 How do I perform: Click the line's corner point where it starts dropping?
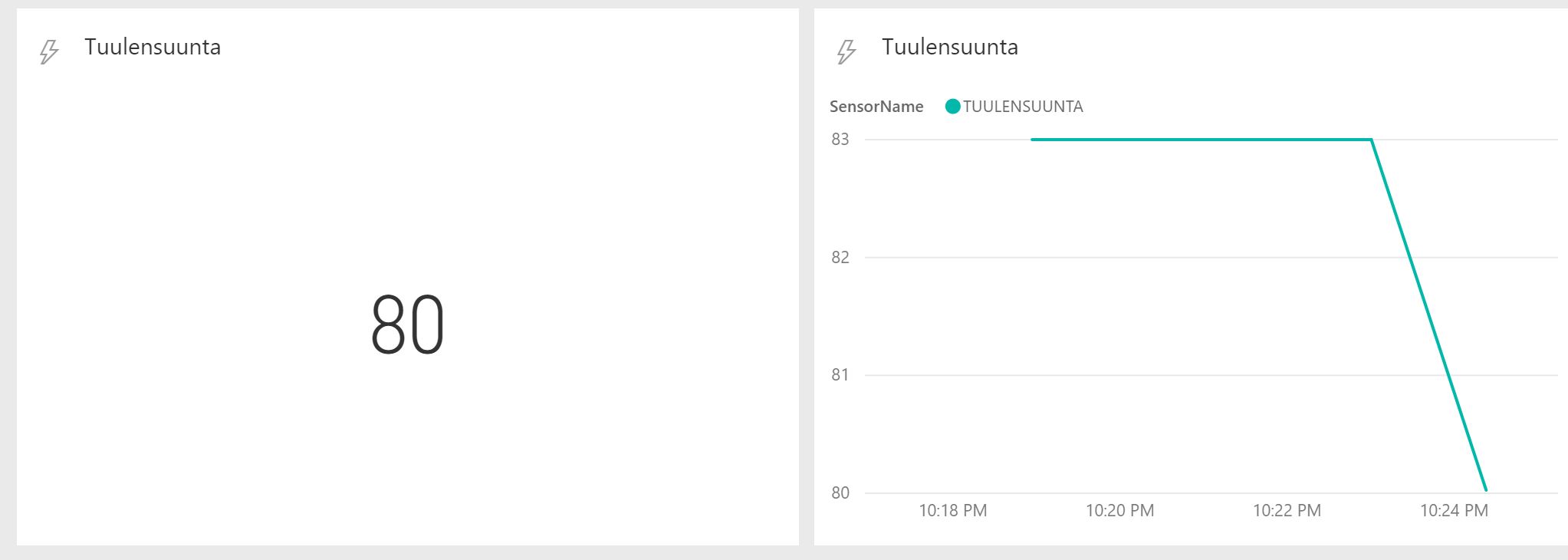tap(1371, 140)
